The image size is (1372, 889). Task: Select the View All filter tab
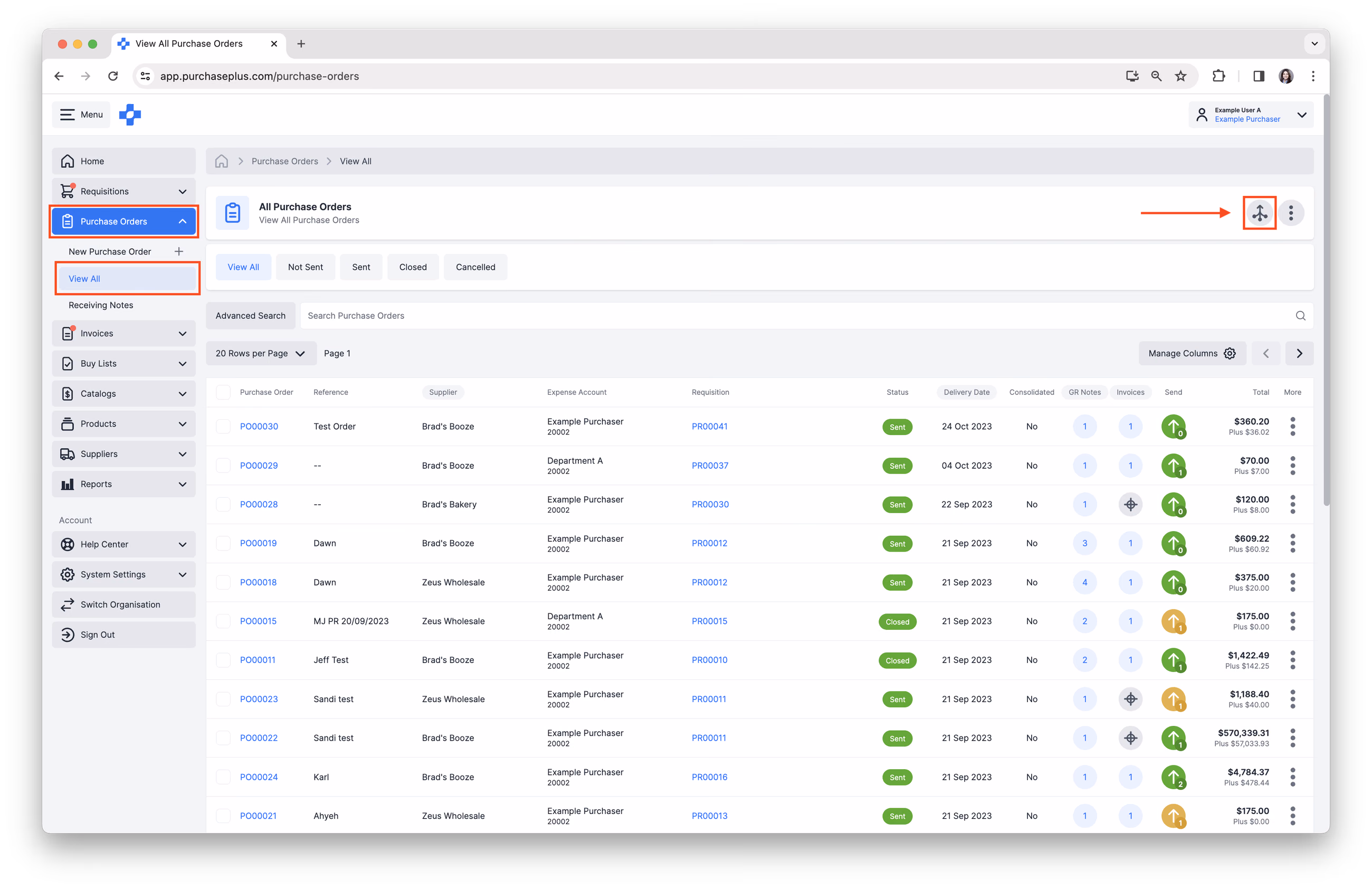tap(243, 267)
